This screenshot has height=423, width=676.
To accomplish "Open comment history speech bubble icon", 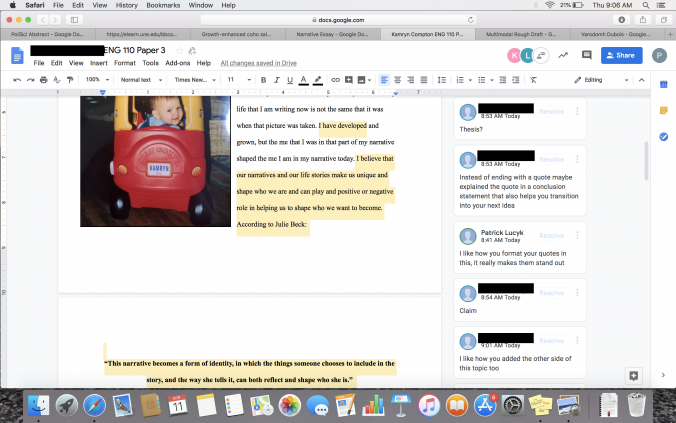I will pyautogui.click(x=586, y=55).
